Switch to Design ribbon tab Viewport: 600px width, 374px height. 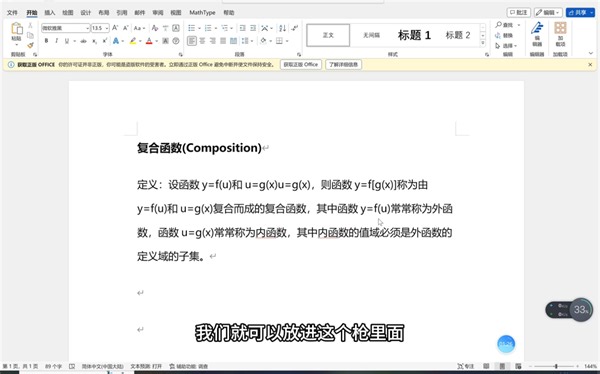click(x=86, y=13)
